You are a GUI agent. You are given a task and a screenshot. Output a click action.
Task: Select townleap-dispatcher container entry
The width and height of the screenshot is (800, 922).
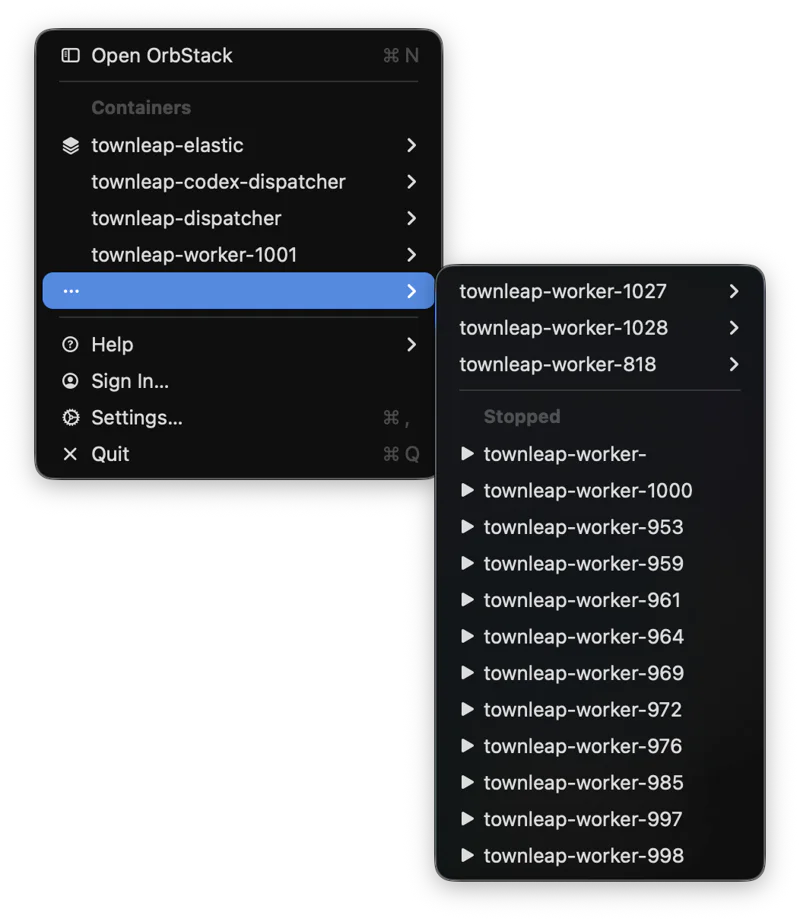pyautogui.click(x=239, y=218)
